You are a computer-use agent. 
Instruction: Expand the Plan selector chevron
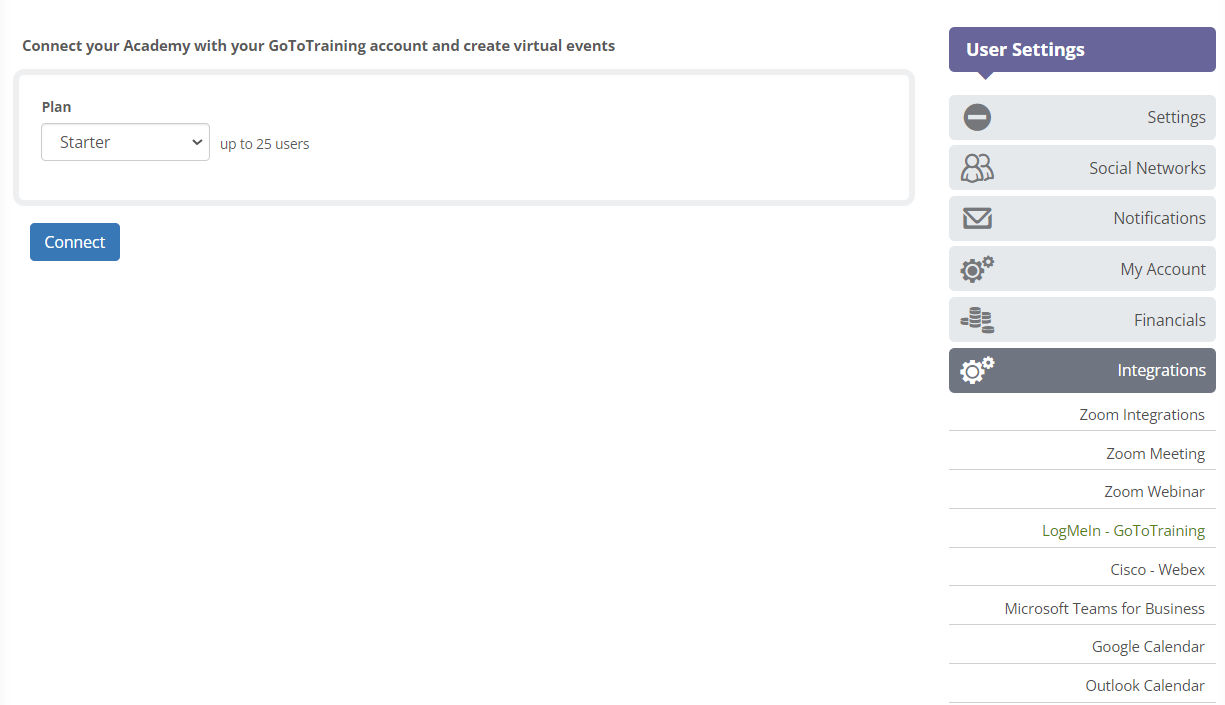click(197, 142)
